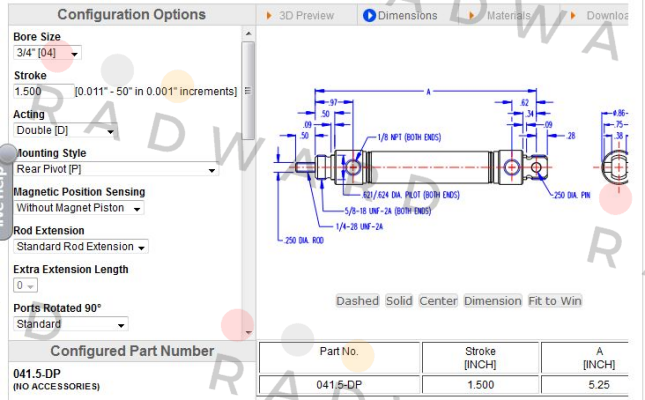Open the Magnetic Position Sensing dropdown
645x400 pixels.
point(79,208)
